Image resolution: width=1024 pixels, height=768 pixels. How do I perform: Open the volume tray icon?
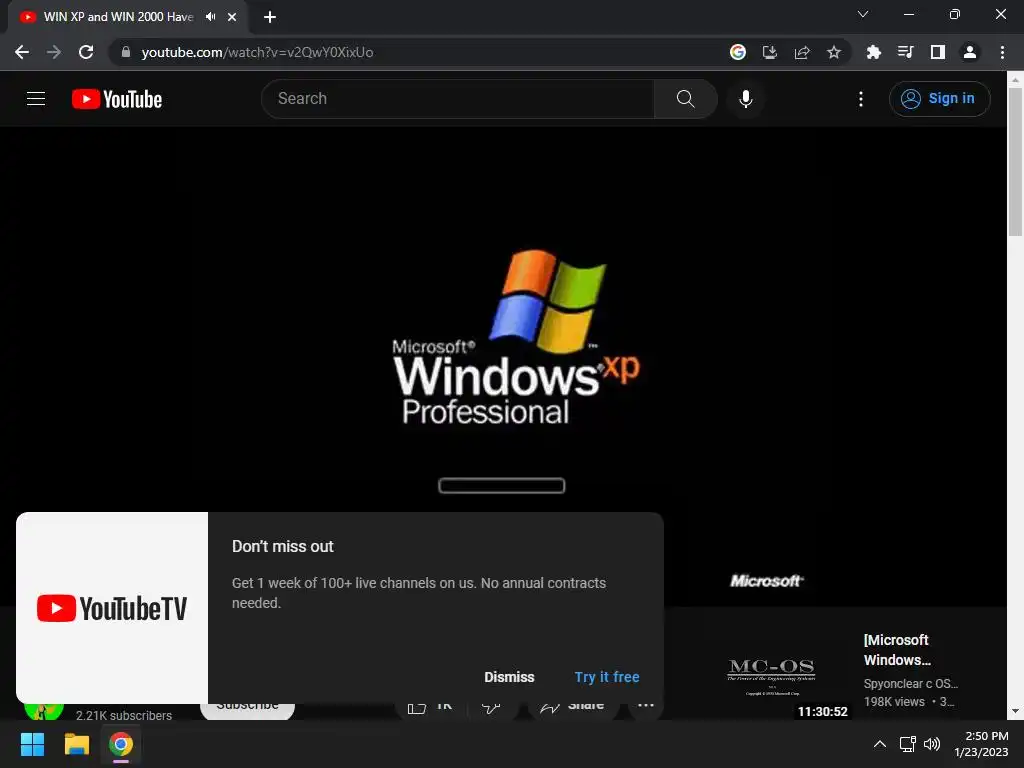point(932,744)
